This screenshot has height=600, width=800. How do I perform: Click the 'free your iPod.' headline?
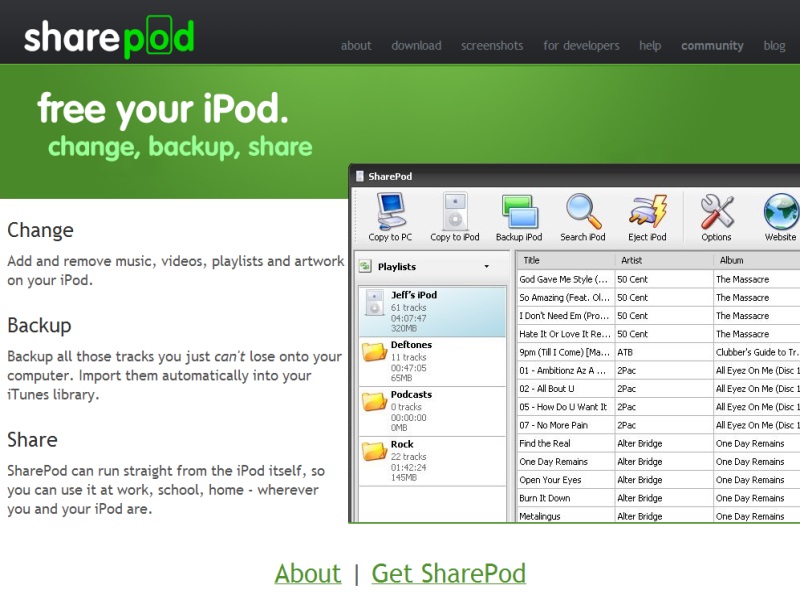tap(163, 109)
